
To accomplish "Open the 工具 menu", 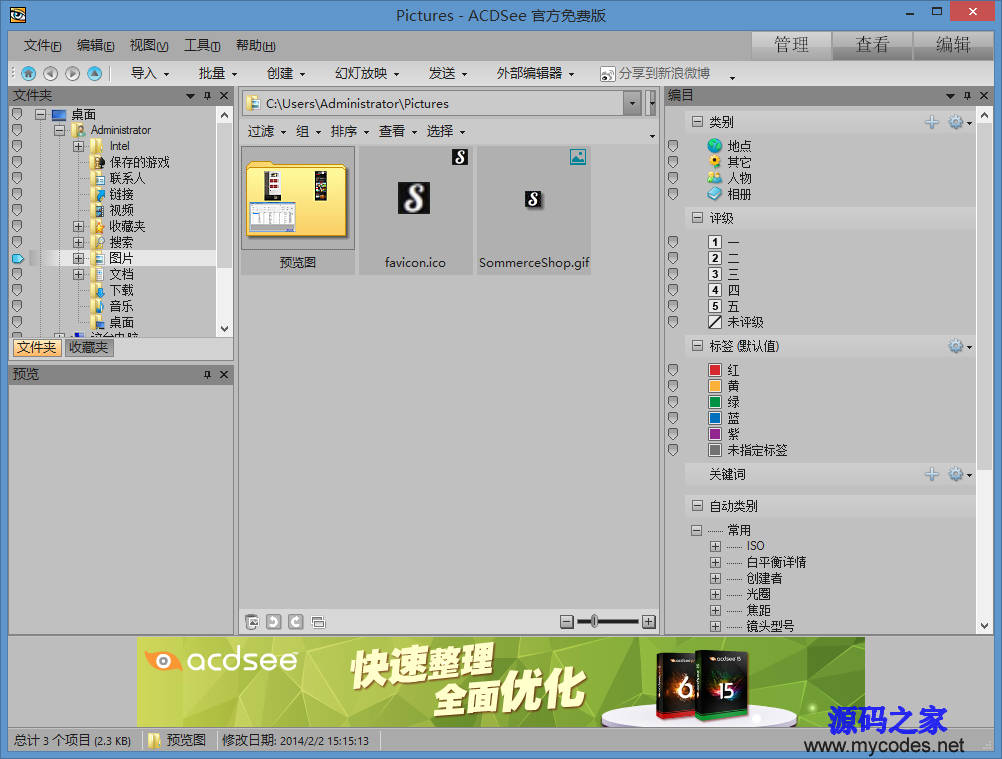I will click(x=202, y=45).
